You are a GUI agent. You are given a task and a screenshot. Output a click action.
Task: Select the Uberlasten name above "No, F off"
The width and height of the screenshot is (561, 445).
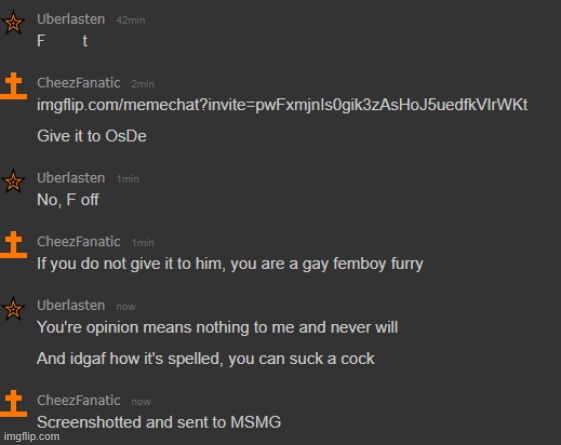pyautogui.click(x=71, y=178)
